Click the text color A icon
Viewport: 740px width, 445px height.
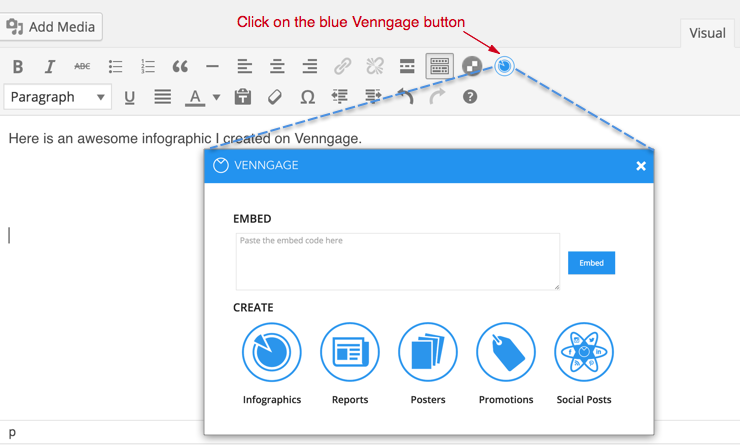(195, 98)
